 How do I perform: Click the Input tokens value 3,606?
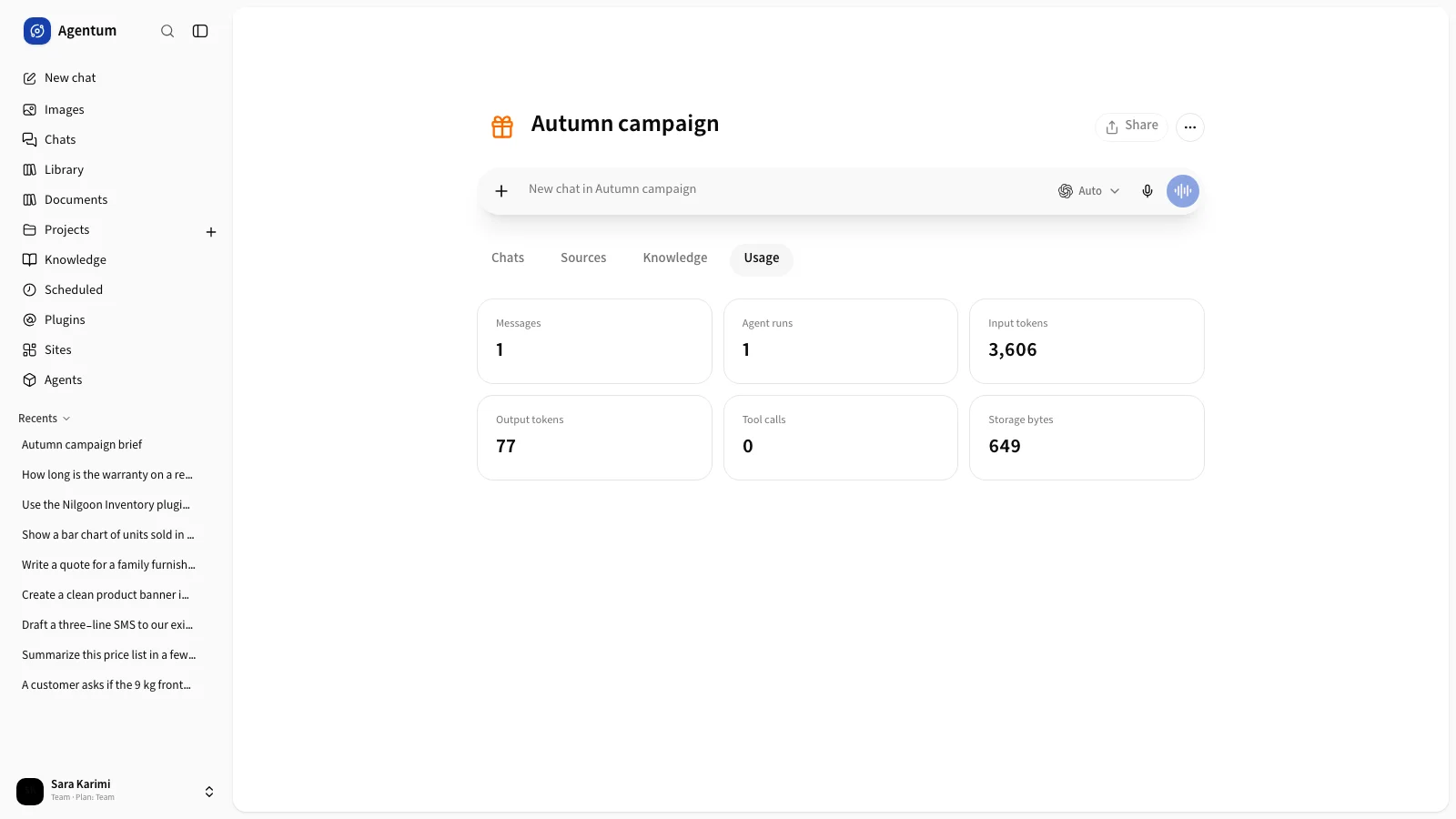click(1013, 350)
